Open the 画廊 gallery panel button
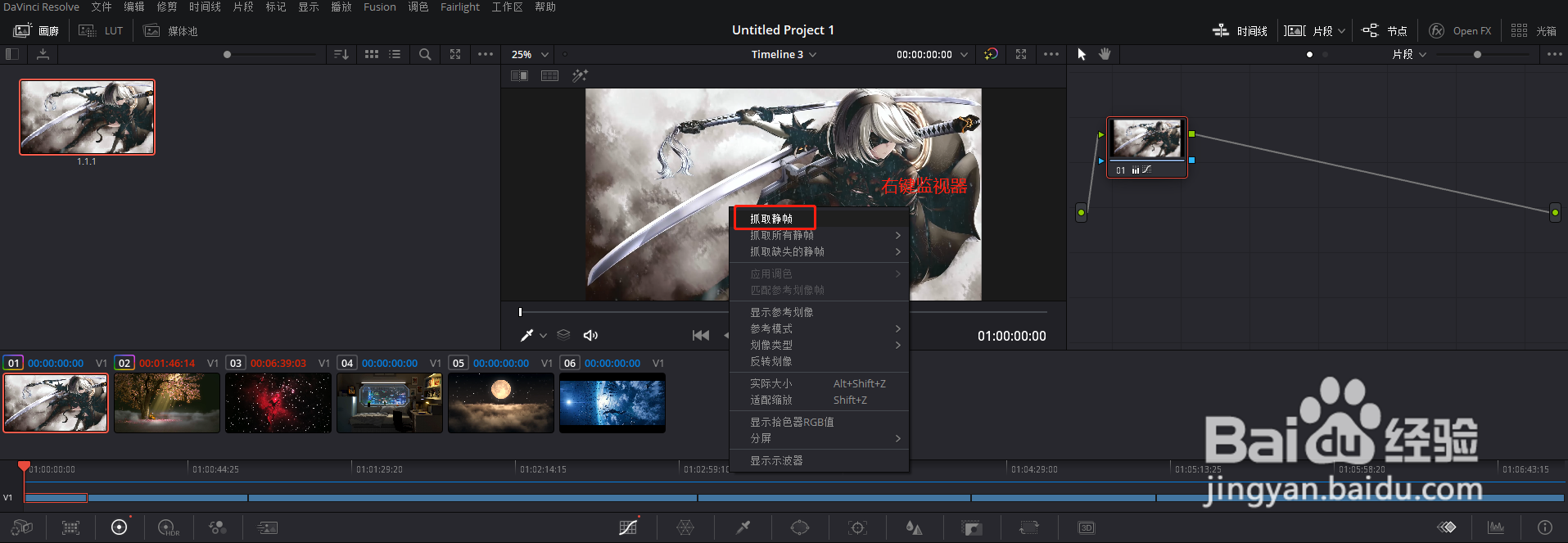This screenshot has width=1568, height=543. [x=37, y=30]
